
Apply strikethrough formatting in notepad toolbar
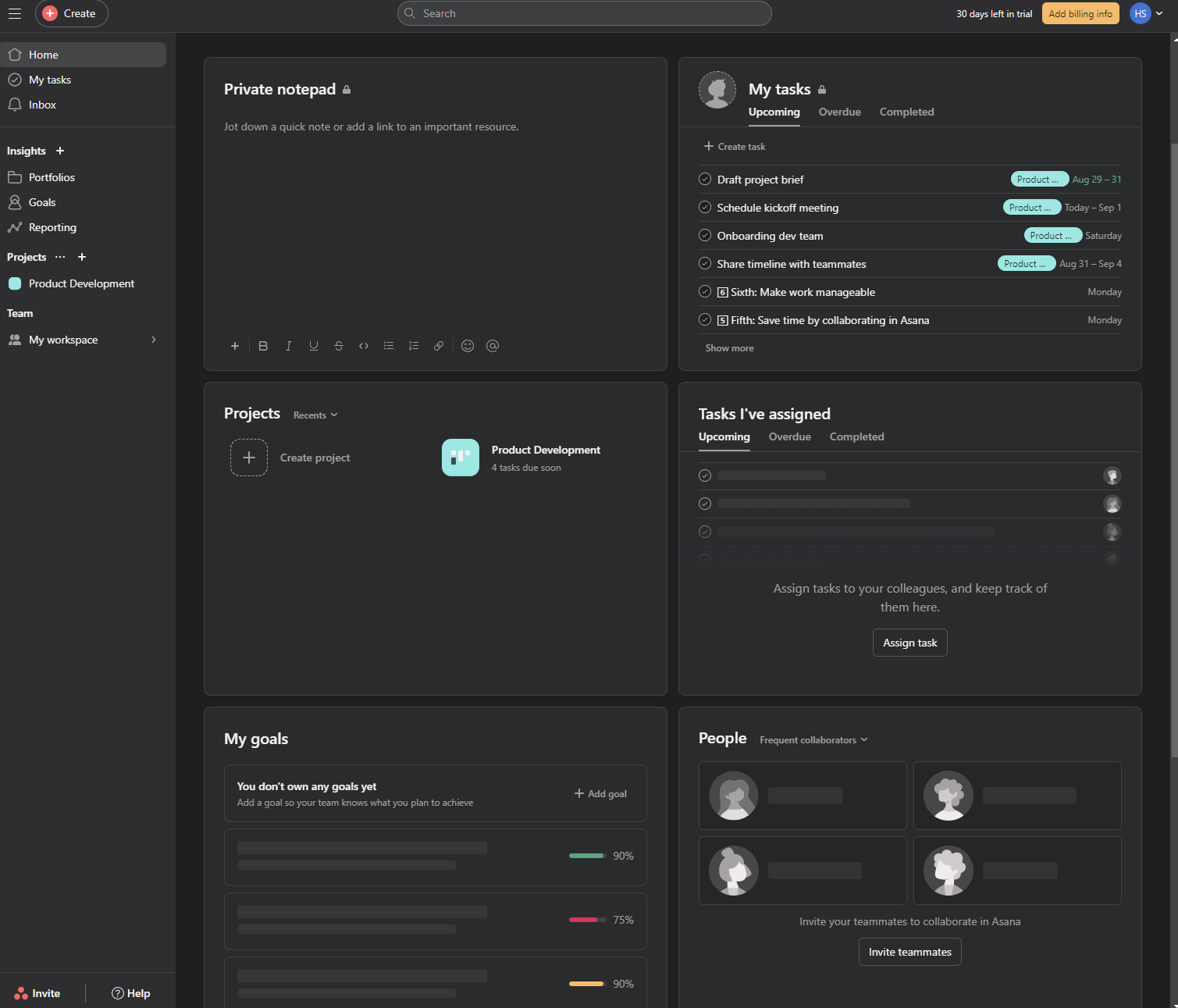(339, 346)
